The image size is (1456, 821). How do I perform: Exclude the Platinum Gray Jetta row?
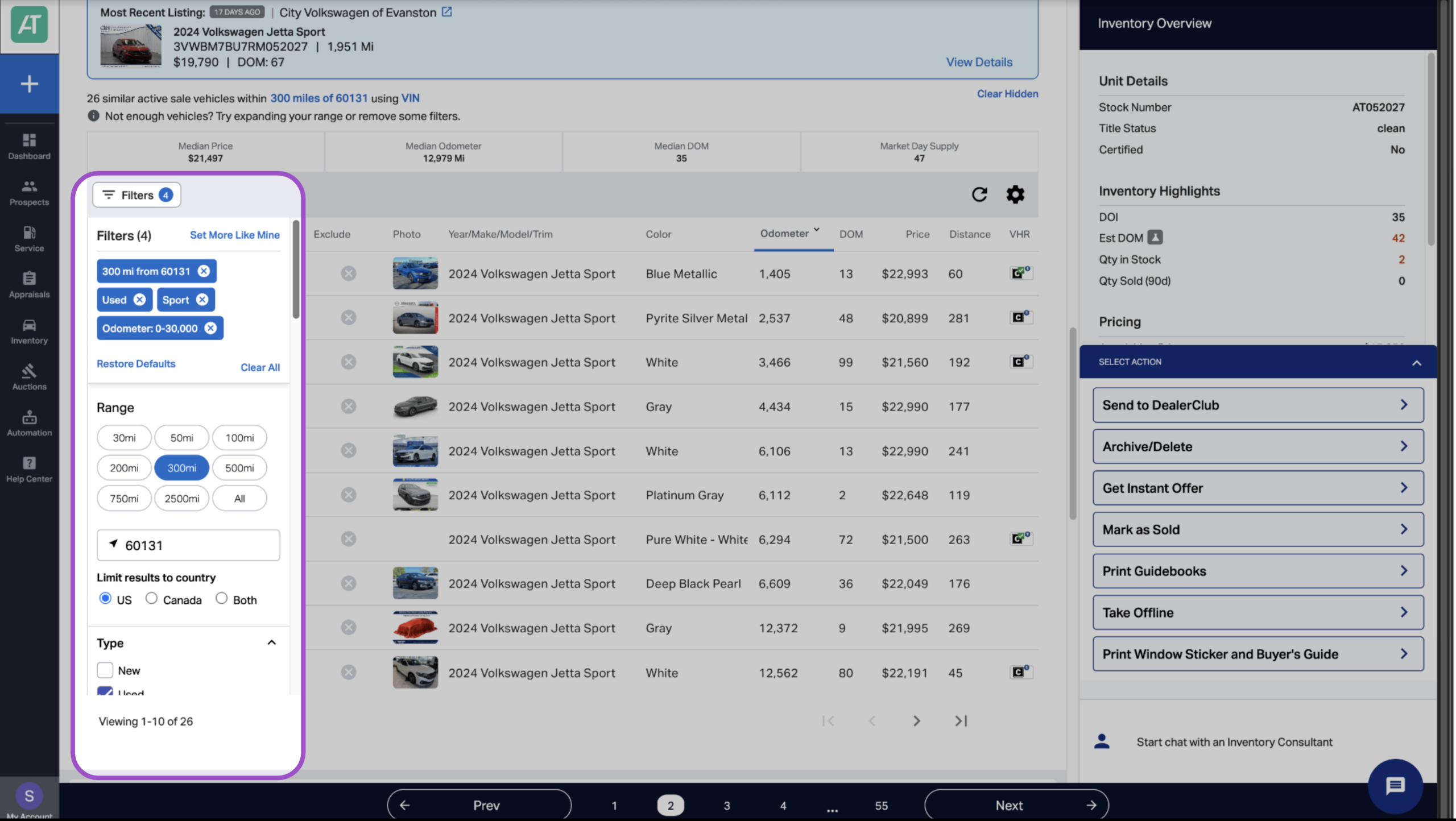coord(349,495)
